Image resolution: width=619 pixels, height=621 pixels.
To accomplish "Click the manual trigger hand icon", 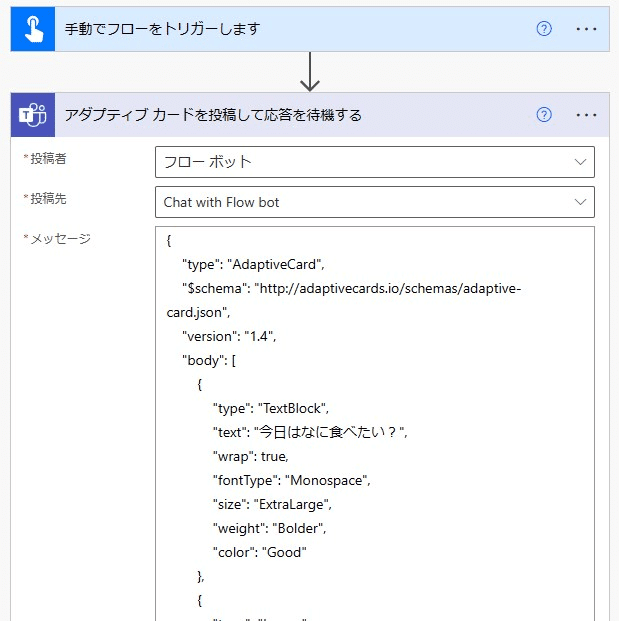I will [33, 29].
